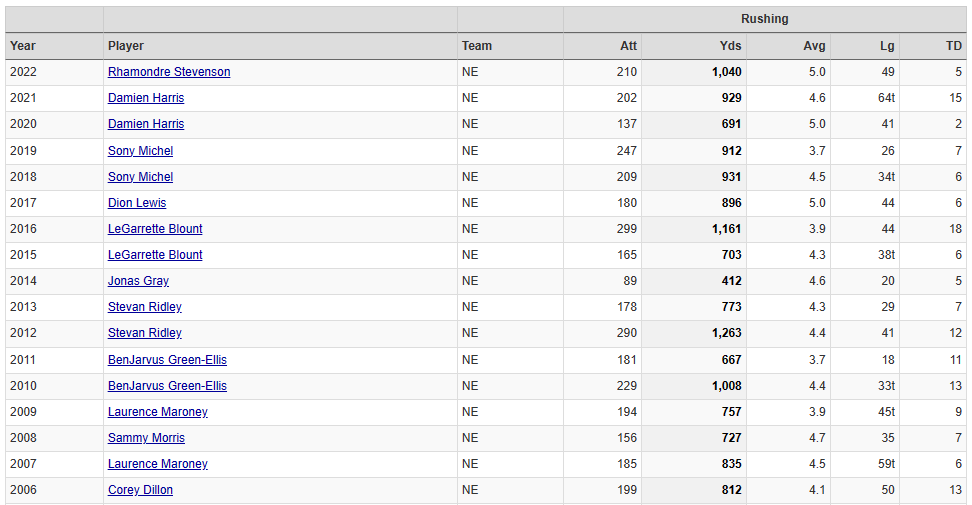Open BenJarvus Green-Ellis link for 2010
This screenshot has width=972, height=505.
167,386
